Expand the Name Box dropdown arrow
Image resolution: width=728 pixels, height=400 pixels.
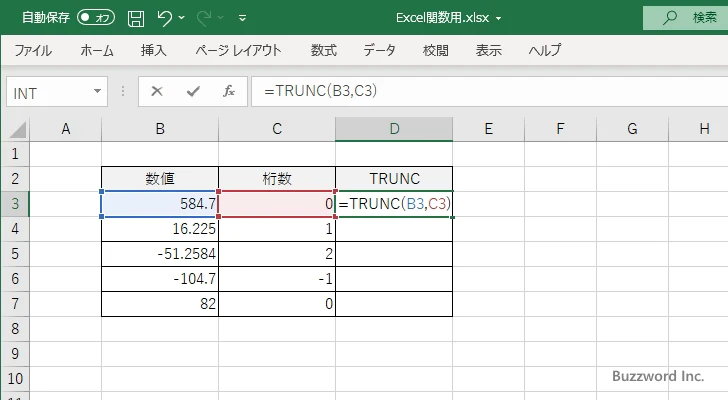coord(97,92)
